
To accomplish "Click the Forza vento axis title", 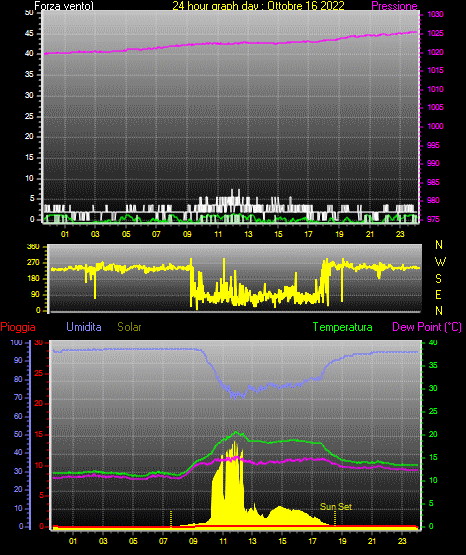I will (64, 6).
